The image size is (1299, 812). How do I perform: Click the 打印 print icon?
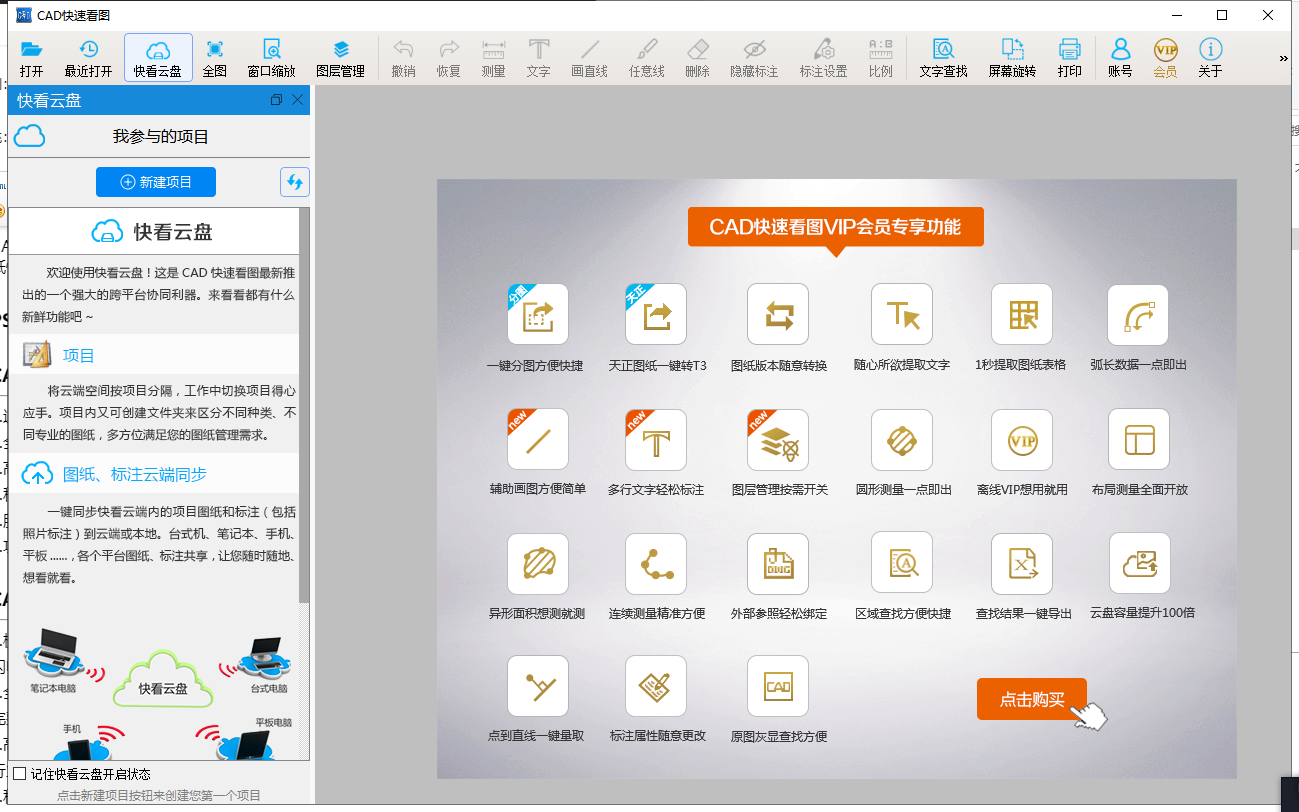(1069, 58)
